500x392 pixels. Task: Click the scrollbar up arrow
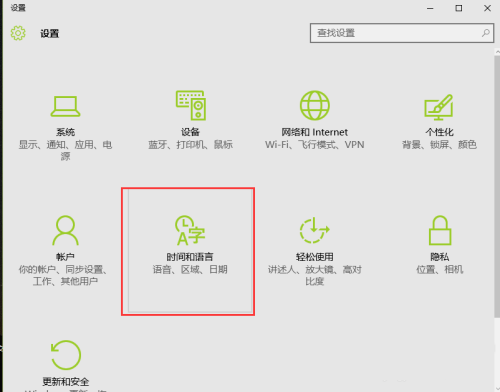[497, 52]
